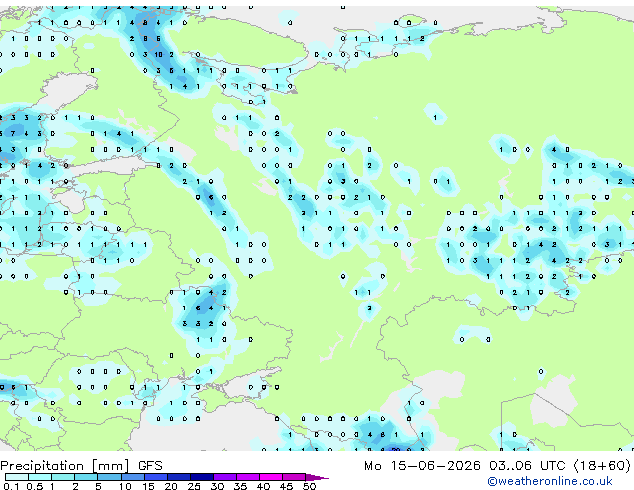Click the map value "10" in northern band
The width and height of the screenshot is (634, 490).
click(x=158, y=54)
